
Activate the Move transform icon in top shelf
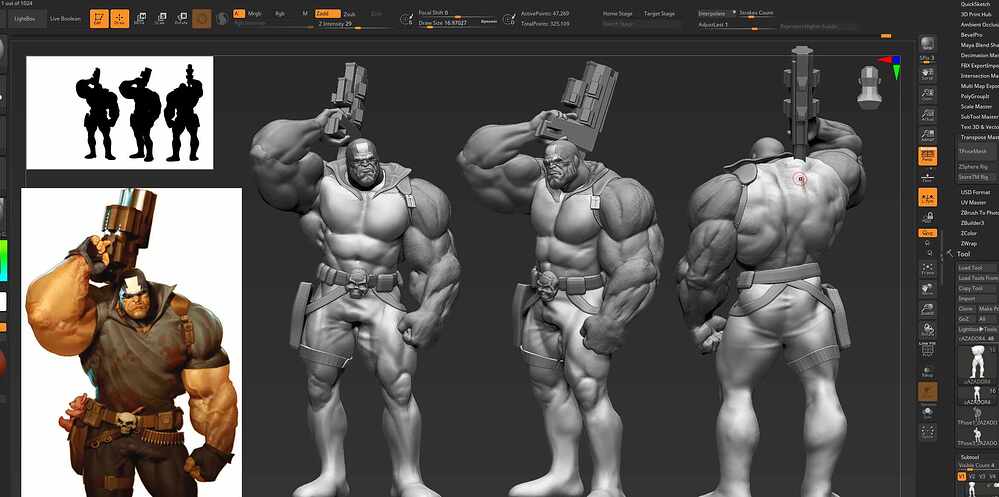[140, 18]
